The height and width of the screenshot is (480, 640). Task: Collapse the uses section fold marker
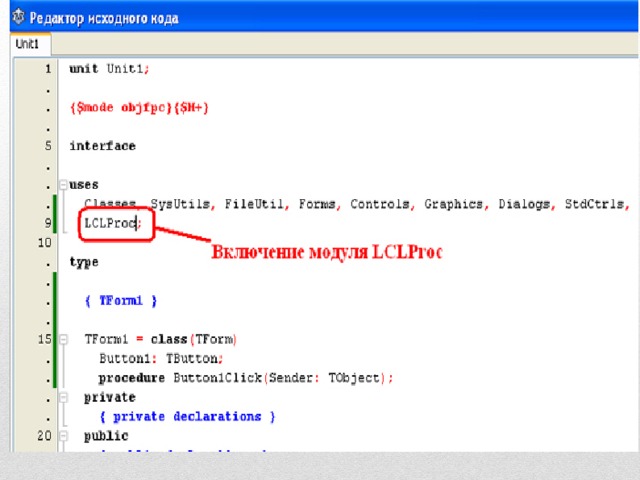tap(63, 185)
